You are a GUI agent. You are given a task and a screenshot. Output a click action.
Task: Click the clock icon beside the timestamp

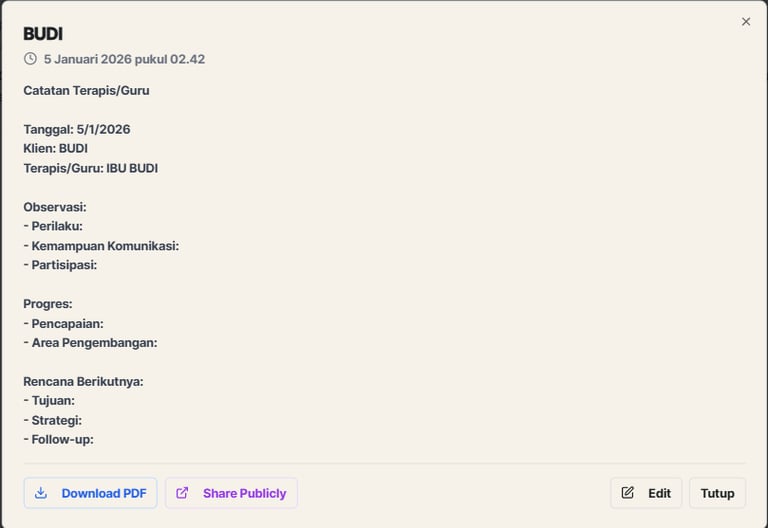(x=30, y=59)
